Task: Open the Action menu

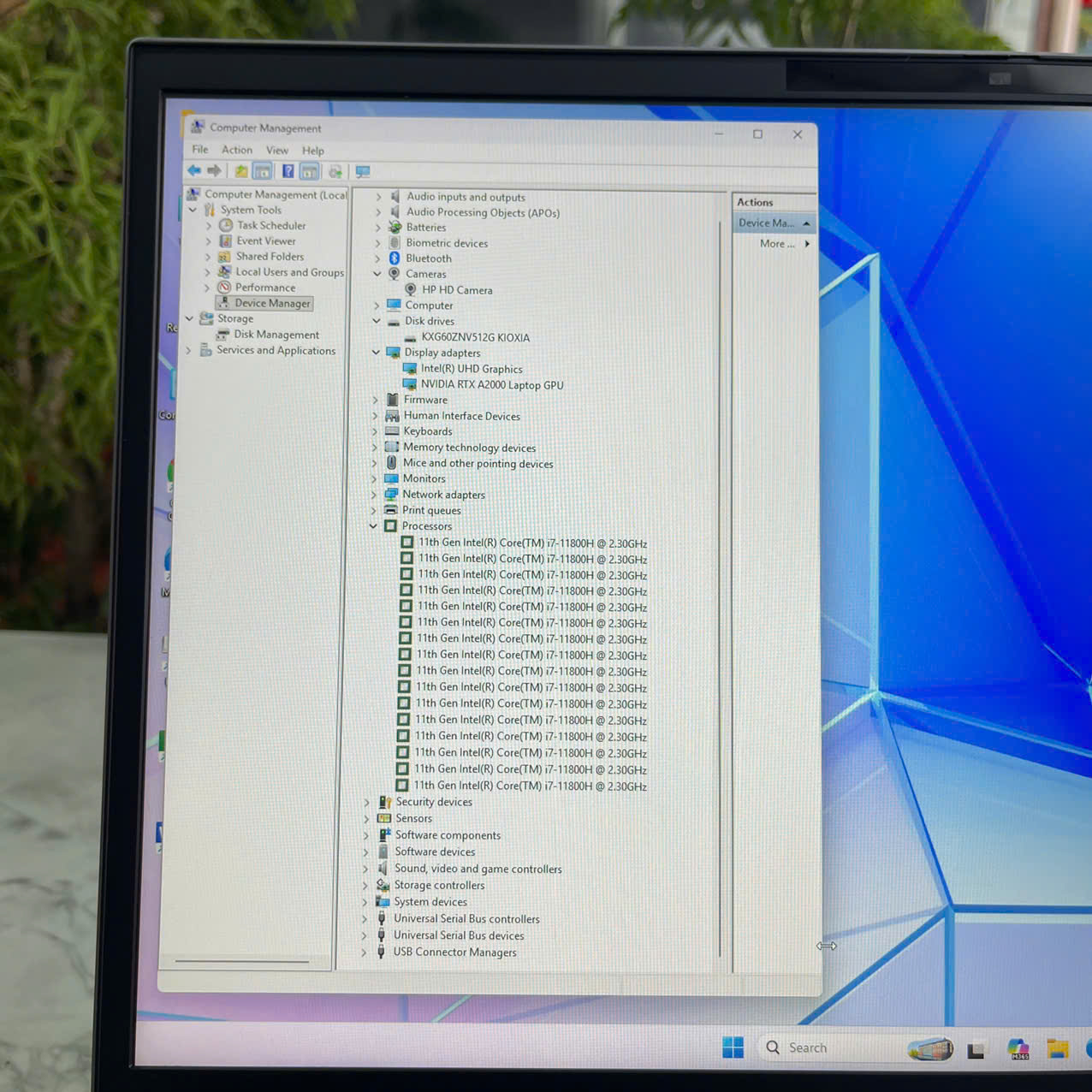Action: pos(237,150)
